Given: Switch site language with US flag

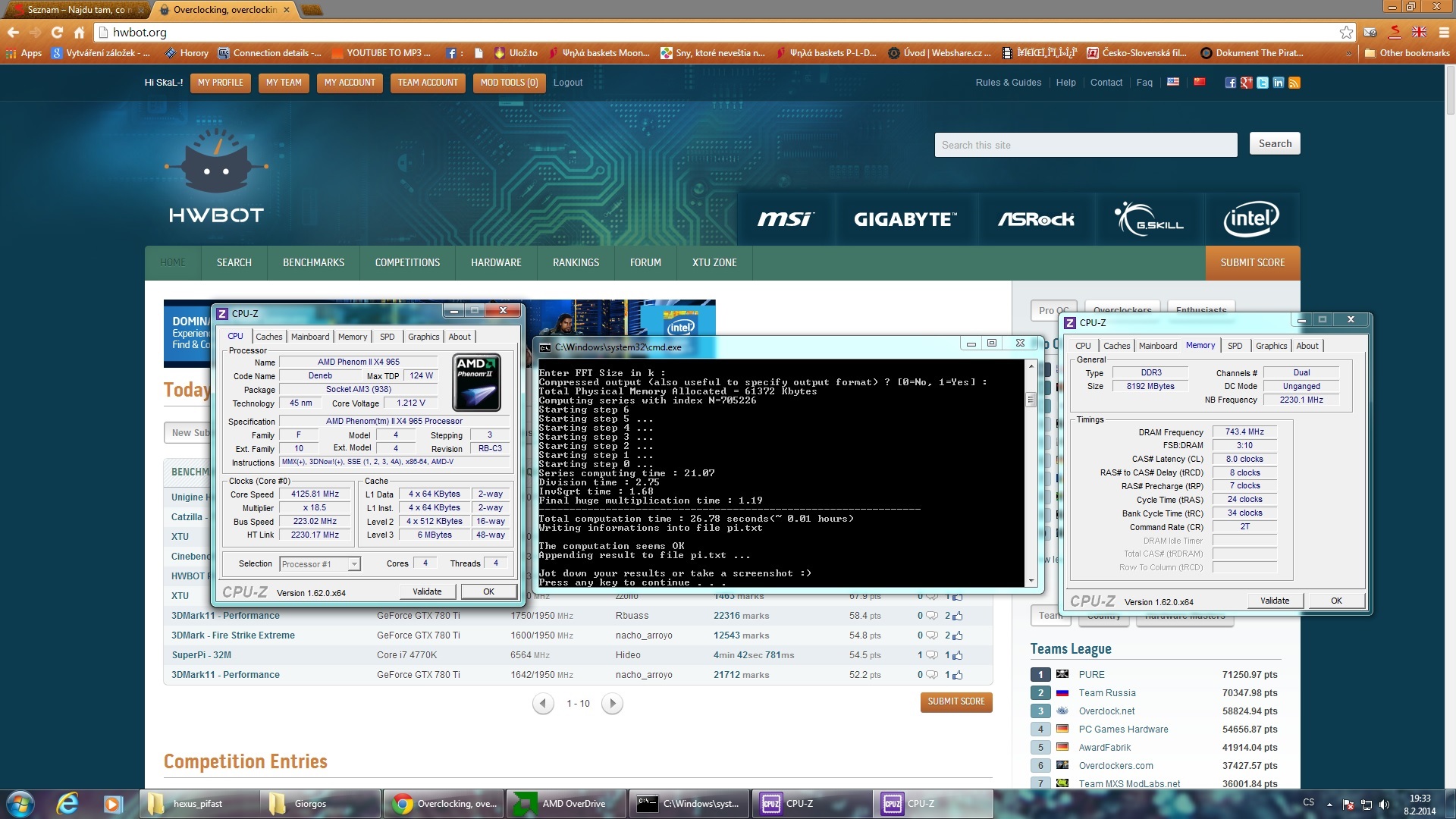Looking at the screenshot, I should tap(1172, 82).
